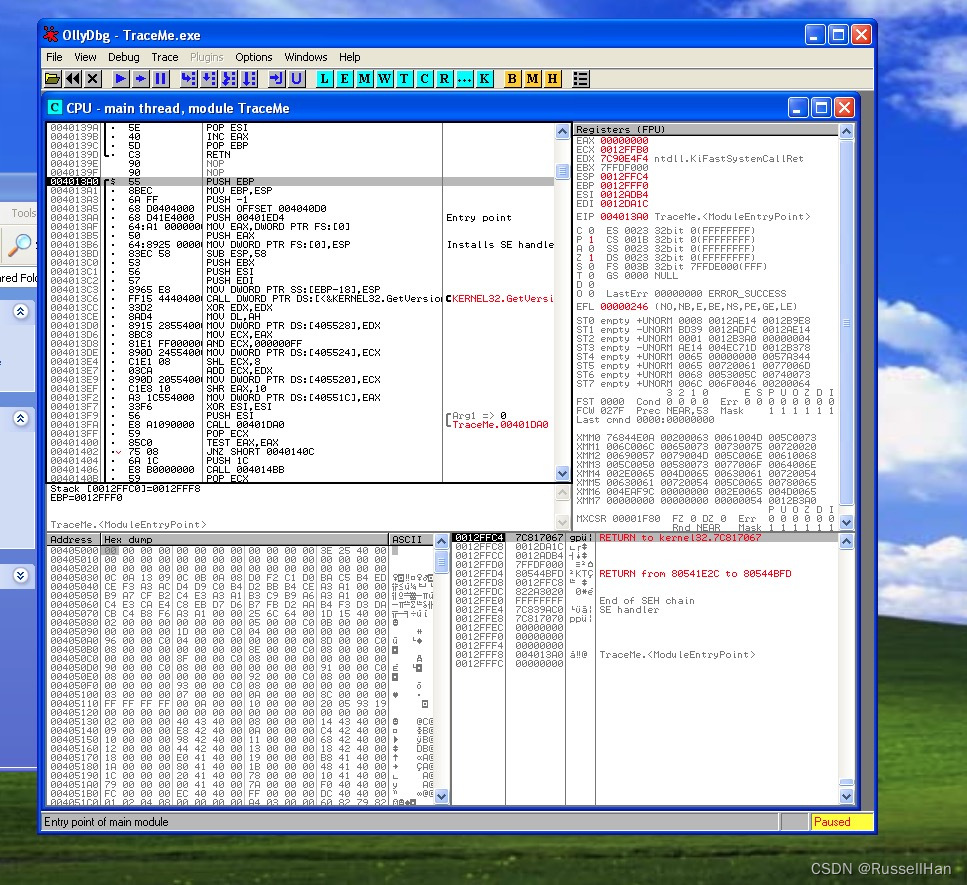Open search results with R button
The image size is (967, 885).
(444, 79)
